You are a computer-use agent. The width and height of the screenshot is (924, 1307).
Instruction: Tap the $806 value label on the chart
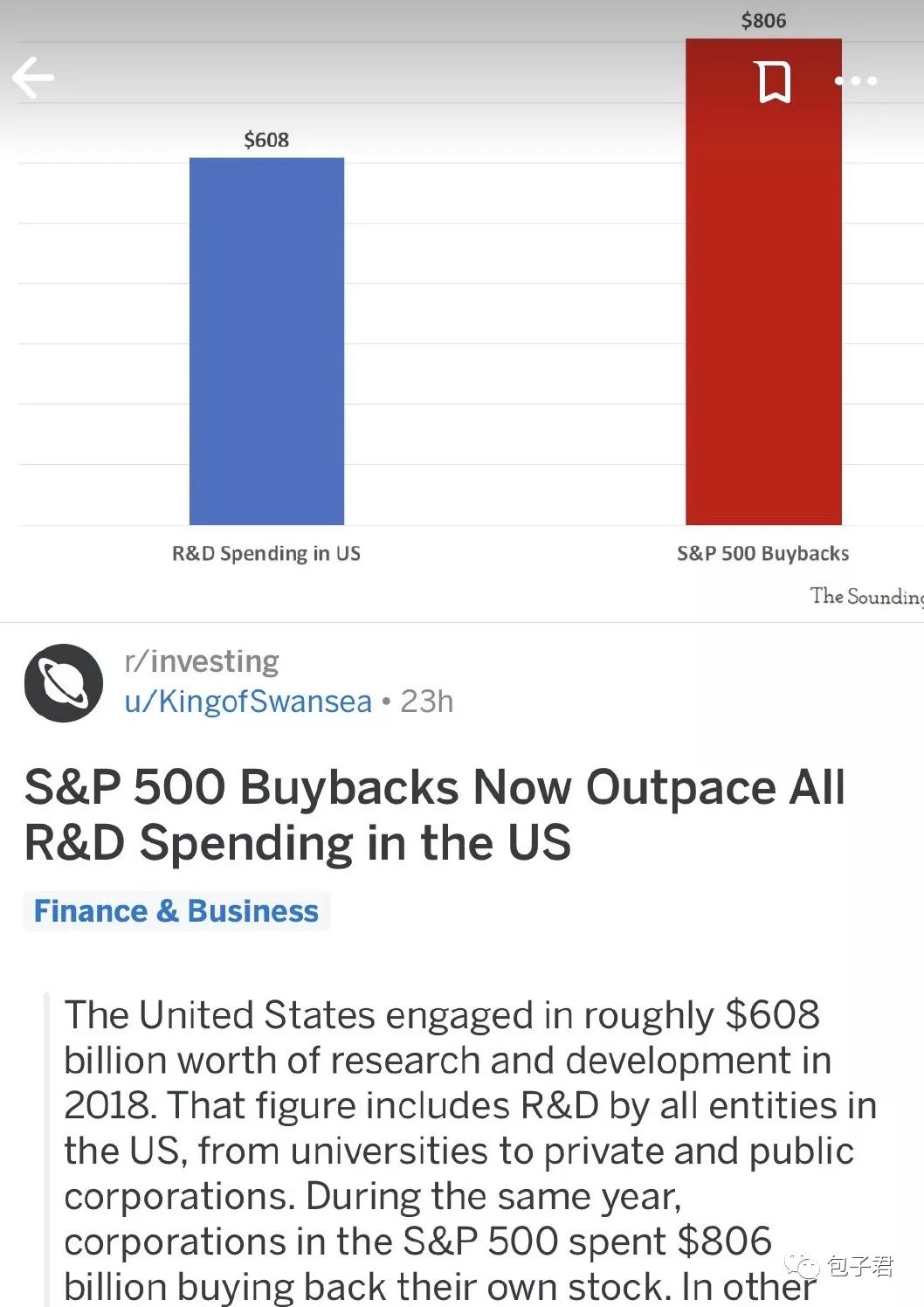pyautogui.click(x=763, y=20)
